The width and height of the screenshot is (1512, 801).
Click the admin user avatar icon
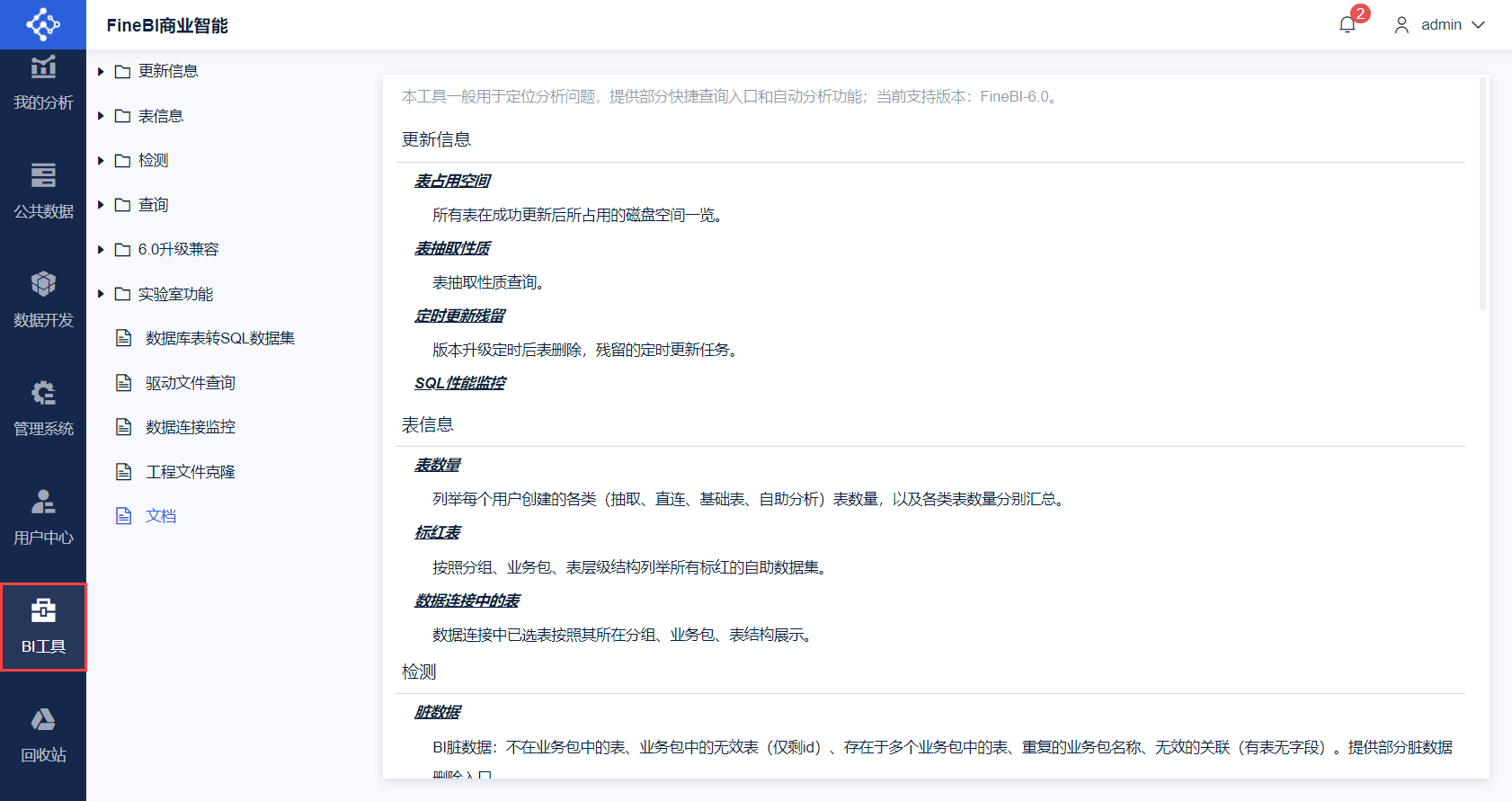(x=1401, y=25)
